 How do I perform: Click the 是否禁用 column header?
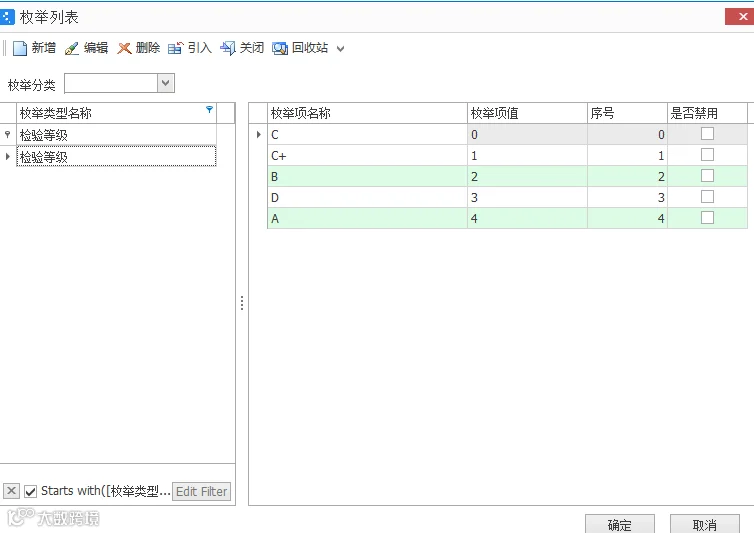pos(707,113)
